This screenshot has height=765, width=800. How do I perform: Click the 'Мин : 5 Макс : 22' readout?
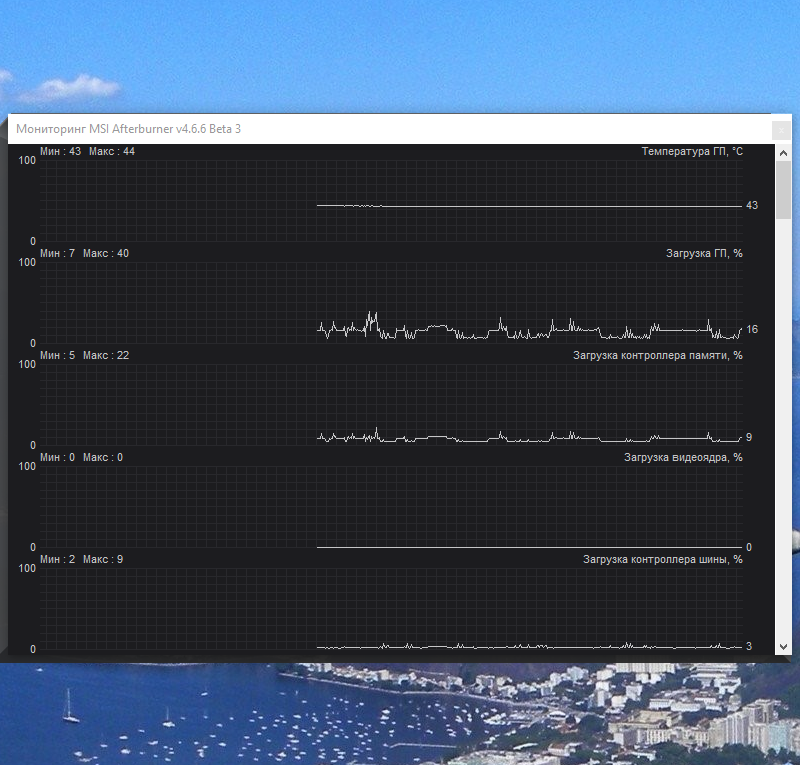coord(84,356)
